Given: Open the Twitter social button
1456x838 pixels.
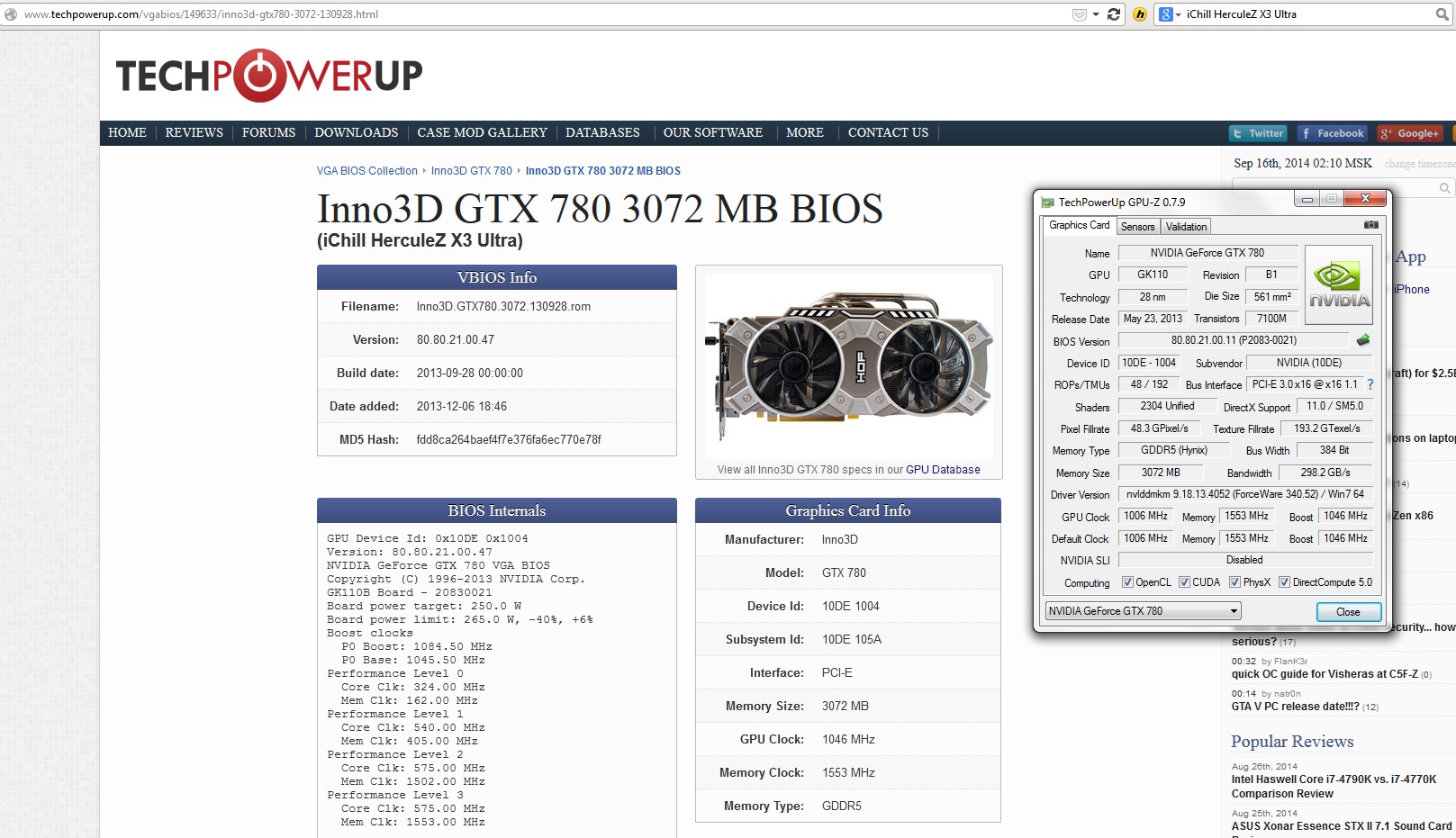Looking at the screenshot, I should click(1258, 133).
